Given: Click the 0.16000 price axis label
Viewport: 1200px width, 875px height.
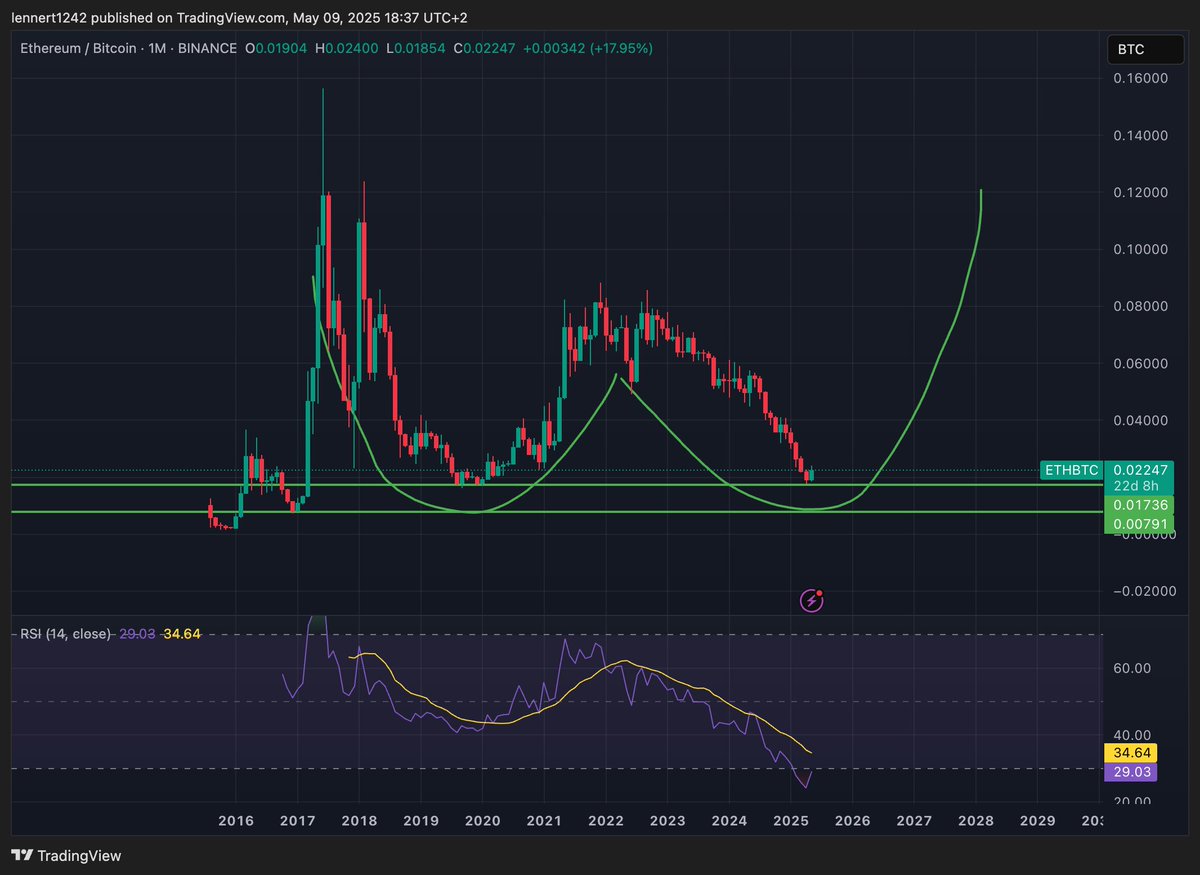Looking at the screenshot, I should tap(1140, 78).
